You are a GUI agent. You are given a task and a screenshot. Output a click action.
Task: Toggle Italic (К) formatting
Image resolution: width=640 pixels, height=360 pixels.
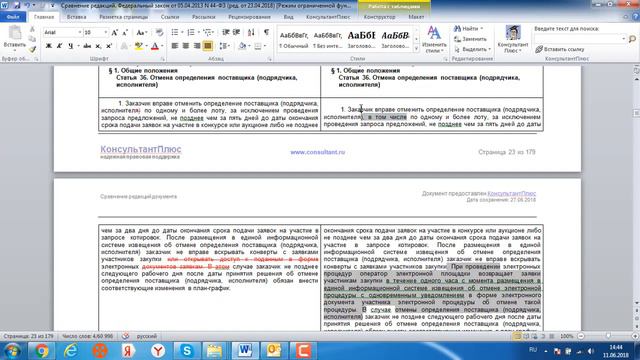pos(60,46)
